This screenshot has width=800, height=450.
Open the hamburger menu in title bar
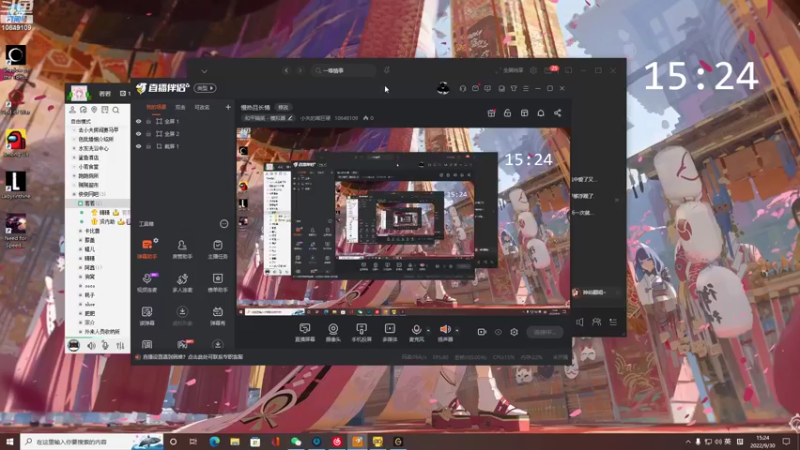tap(526, 88)
